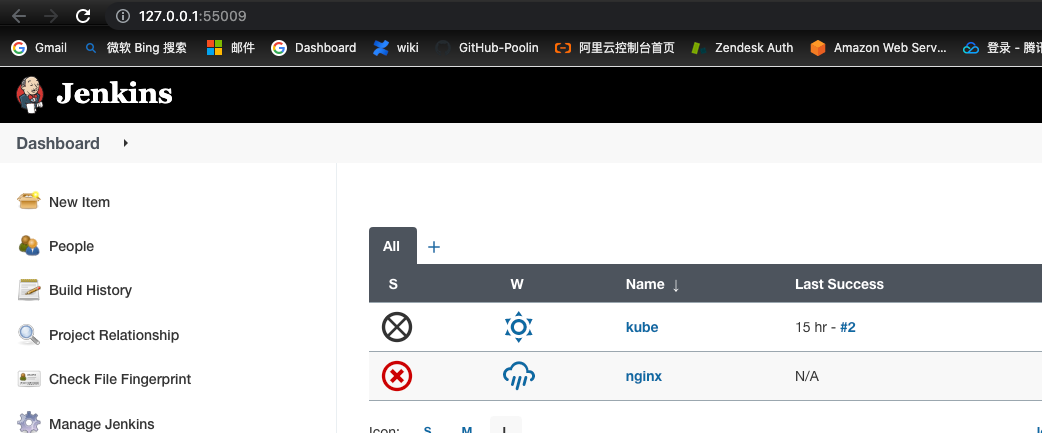Expand the Dashboard breadcrumb arrow menu
1042x433 pixels.
click(126, 143)
